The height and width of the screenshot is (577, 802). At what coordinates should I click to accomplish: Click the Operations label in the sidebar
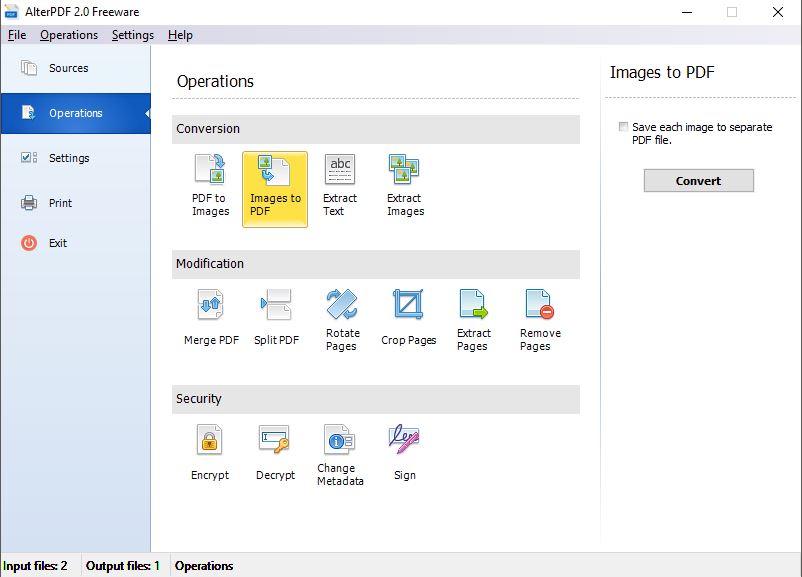76,113
